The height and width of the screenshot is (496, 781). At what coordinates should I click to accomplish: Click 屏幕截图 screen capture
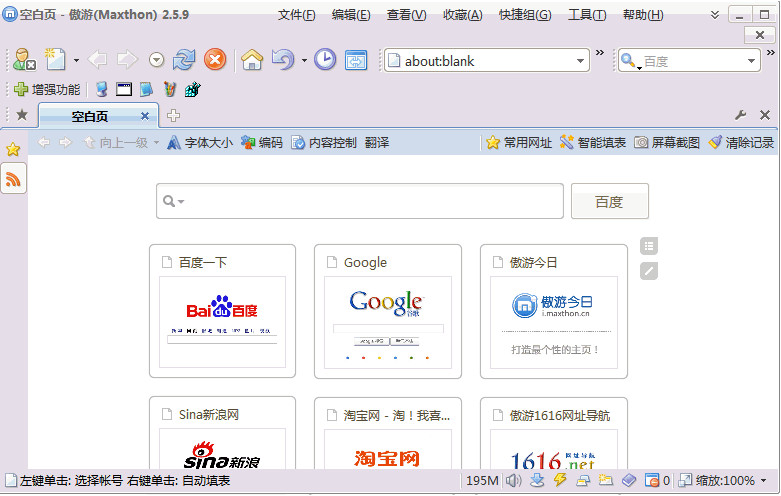click(667, 143)
